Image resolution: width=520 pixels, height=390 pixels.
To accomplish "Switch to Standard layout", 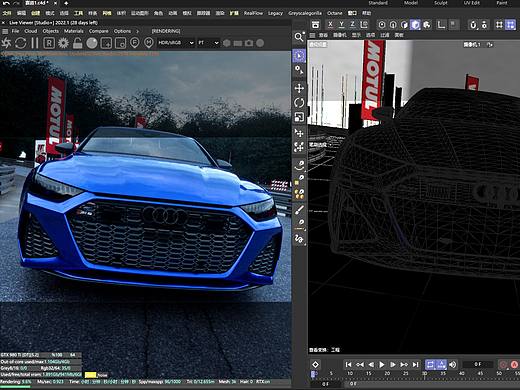I will coord(378,3).
